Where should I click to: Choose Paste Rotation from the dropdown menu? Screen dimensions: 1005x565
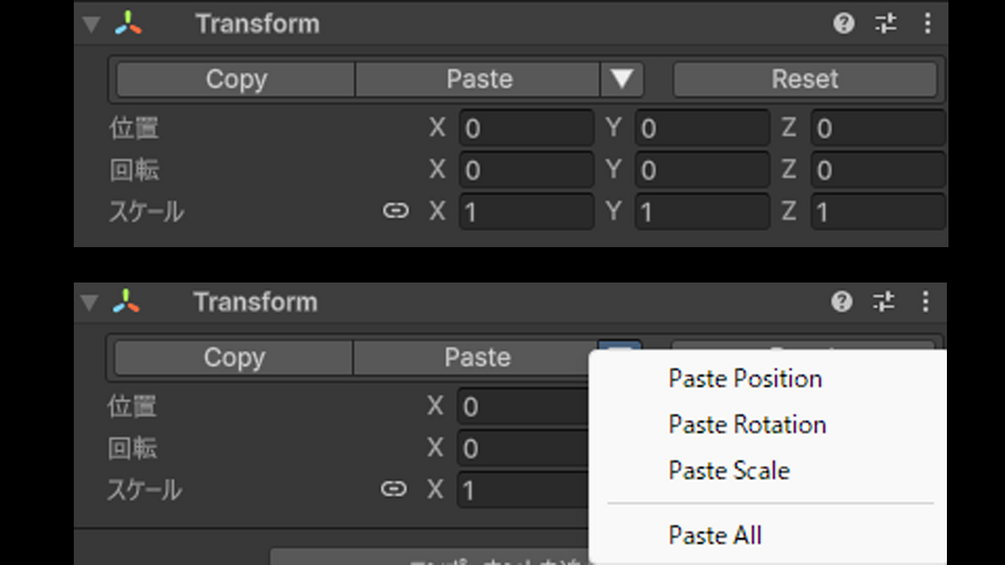coord(747,425)
